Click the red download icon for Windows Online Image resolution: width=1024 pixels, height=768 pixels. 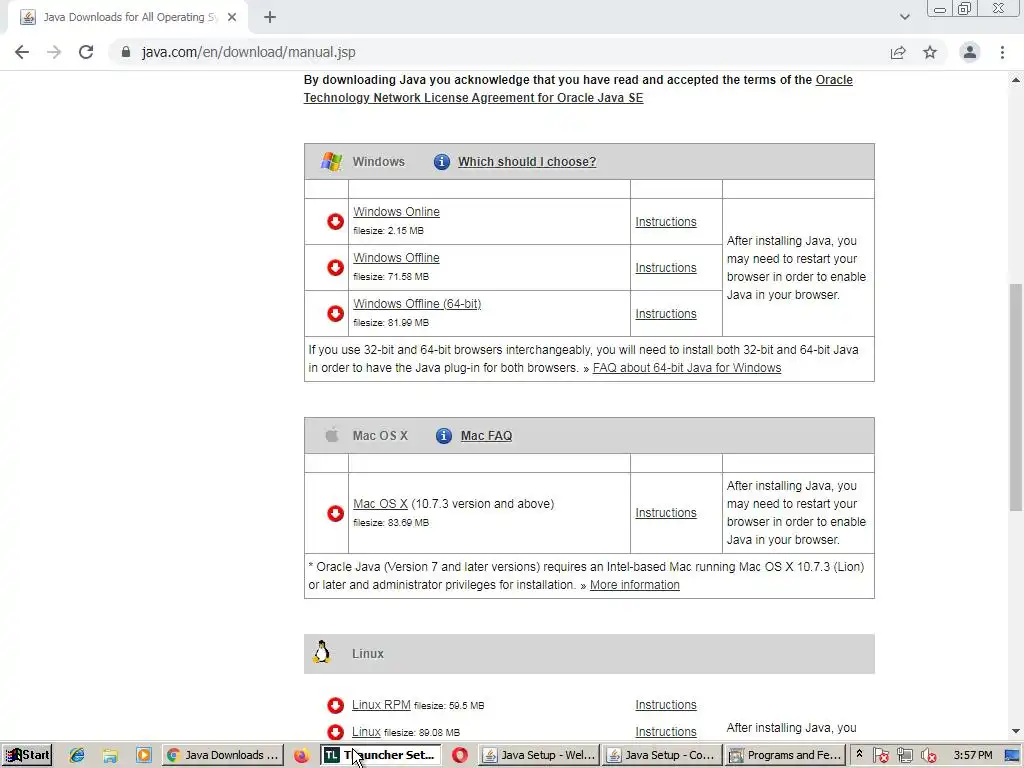(335, 221)
